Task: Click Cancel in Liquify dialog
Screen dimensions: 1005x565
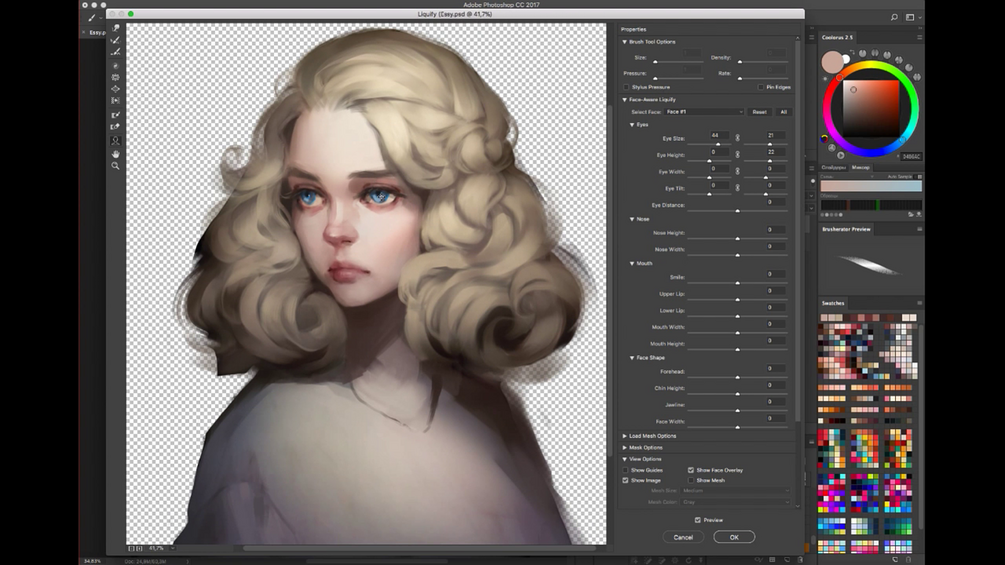Action: pos(683,537)
